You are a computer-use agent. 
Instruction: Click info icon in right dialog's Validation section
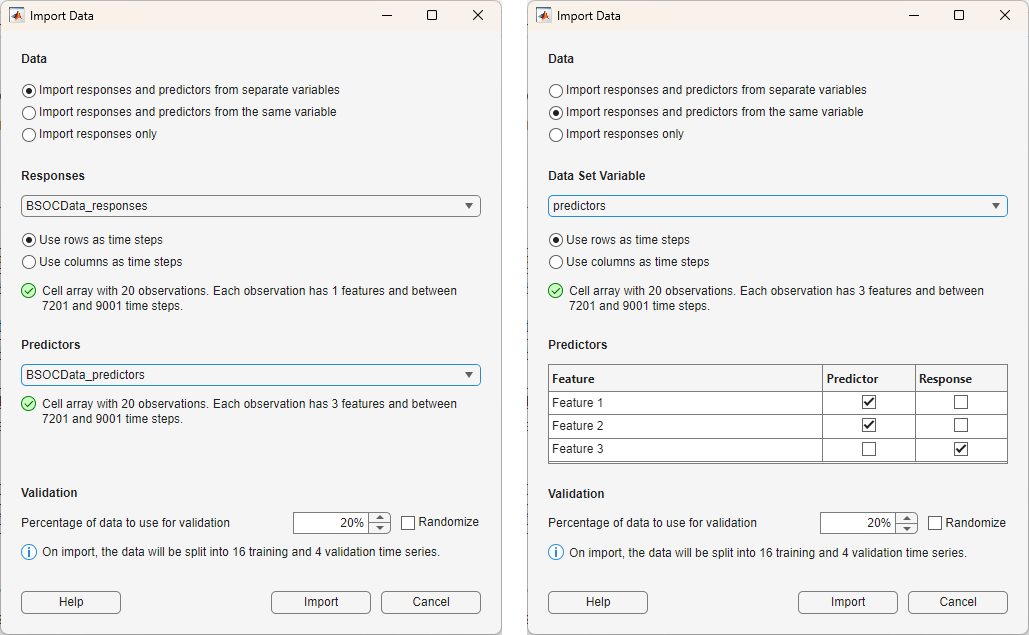(556, 552)
